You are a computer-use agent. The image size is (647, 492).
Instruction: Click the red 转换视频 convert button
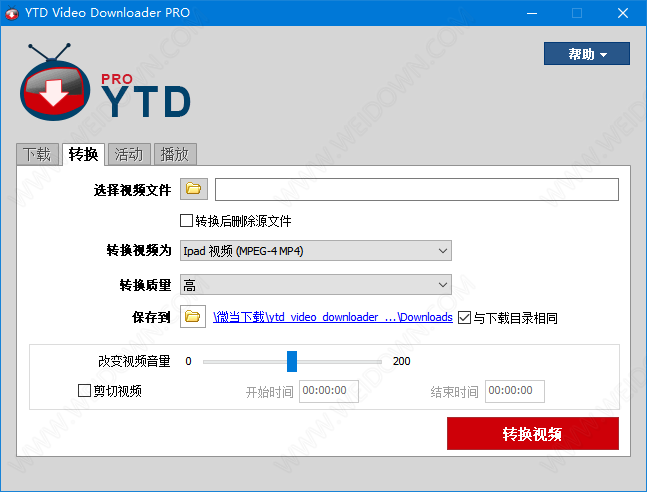click(532, 434)
